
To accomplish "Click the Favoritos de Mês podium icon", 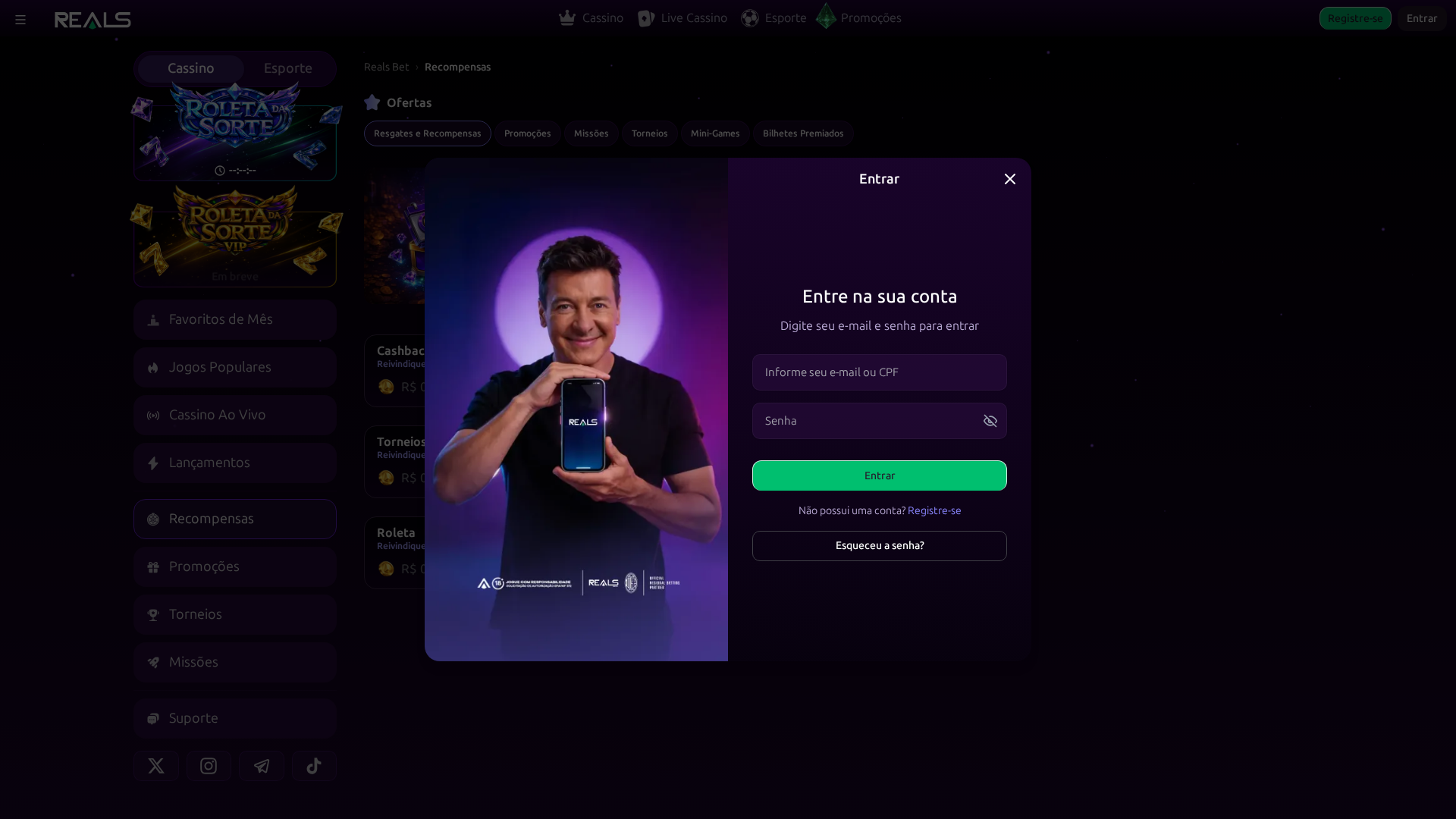I will click(153, 320).
